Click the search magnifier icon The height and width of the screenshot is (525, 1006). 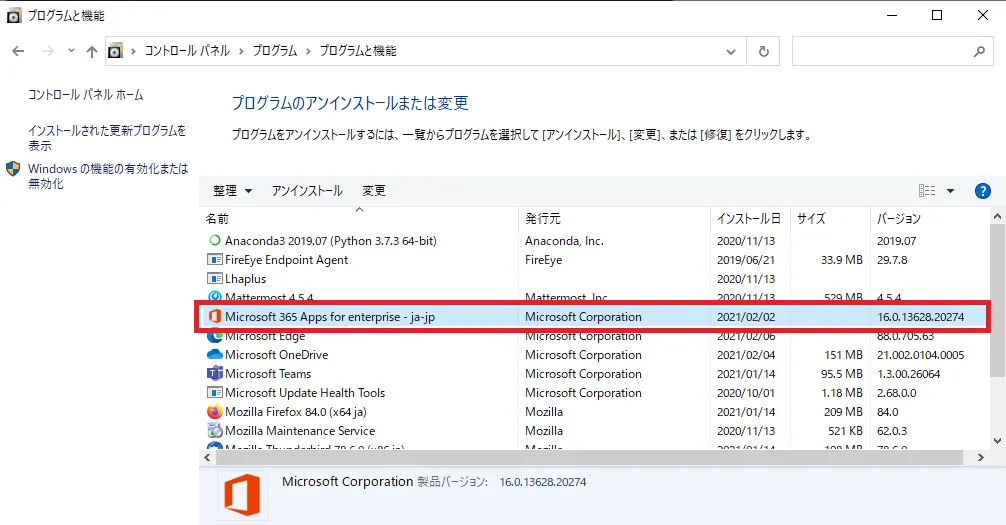(979, 51)
